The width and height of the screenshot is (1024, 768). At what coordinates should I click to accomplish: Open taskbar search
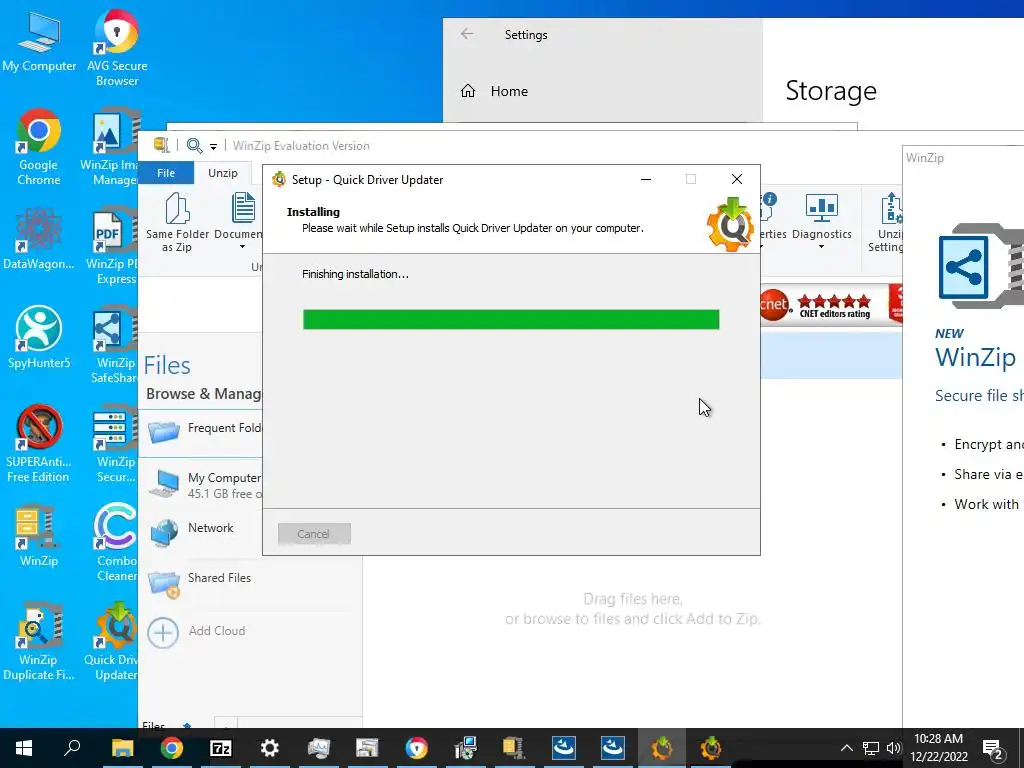72,748
